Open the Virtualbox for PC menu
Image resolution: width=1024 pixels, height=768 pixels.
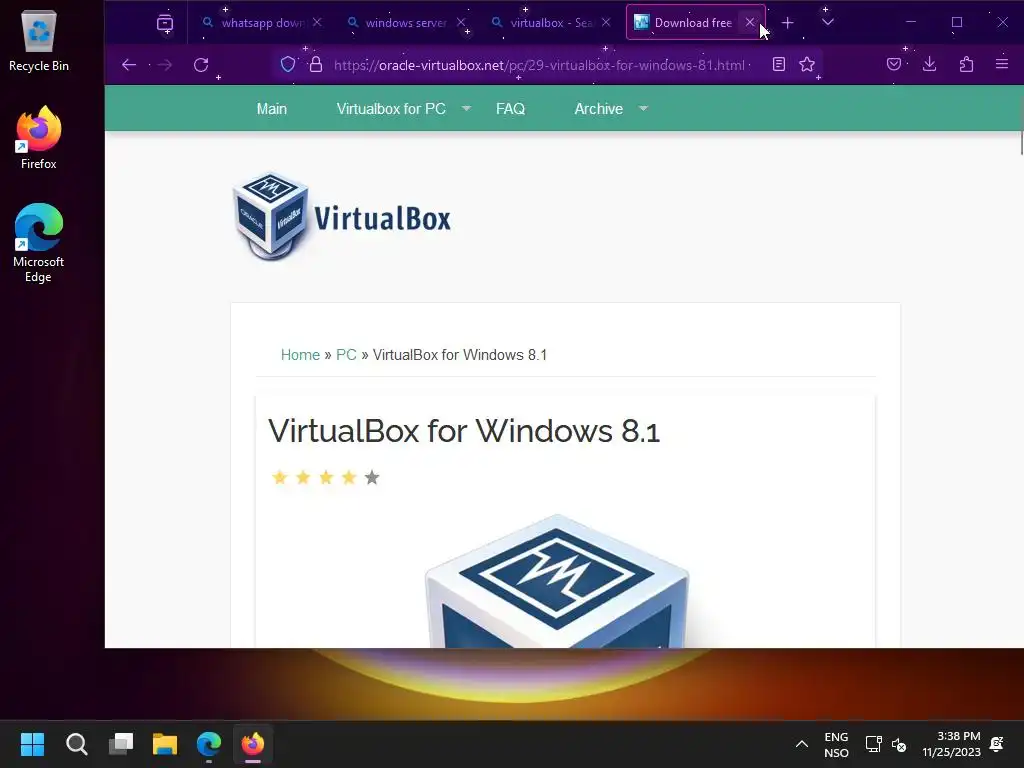click(x=391, y=109)
